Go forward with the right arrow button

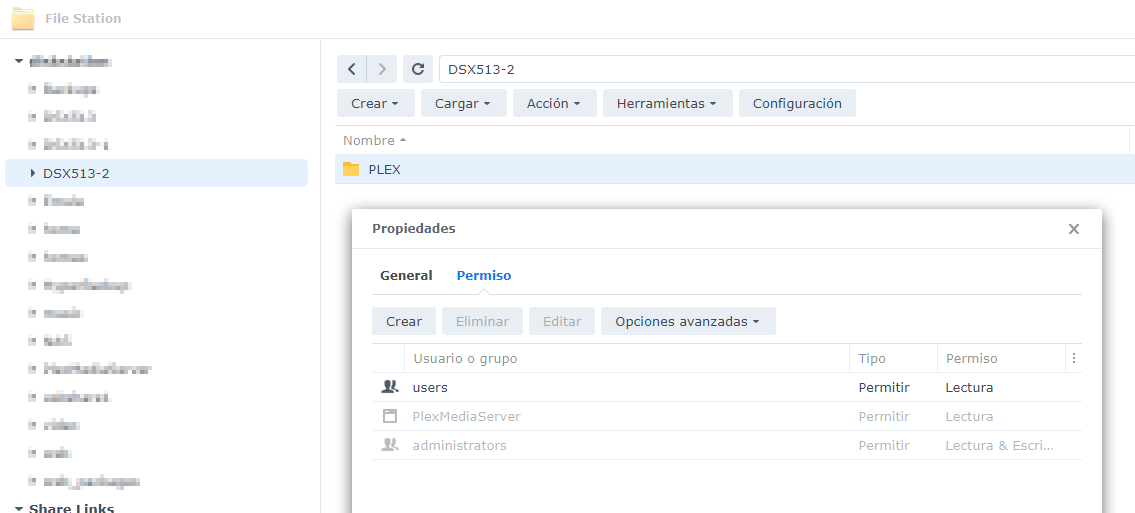382,69
